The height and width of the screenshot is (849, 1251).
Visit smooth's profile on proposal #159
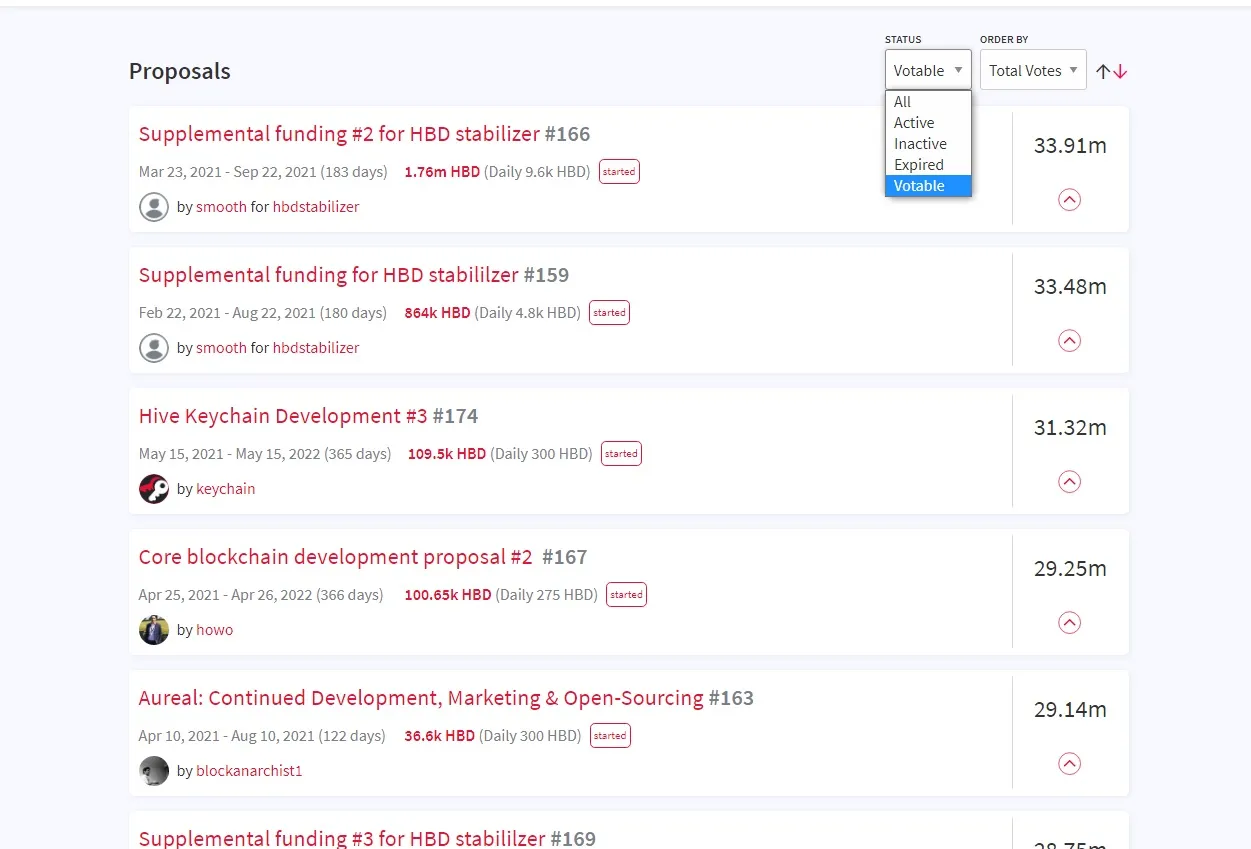(221, 348)
